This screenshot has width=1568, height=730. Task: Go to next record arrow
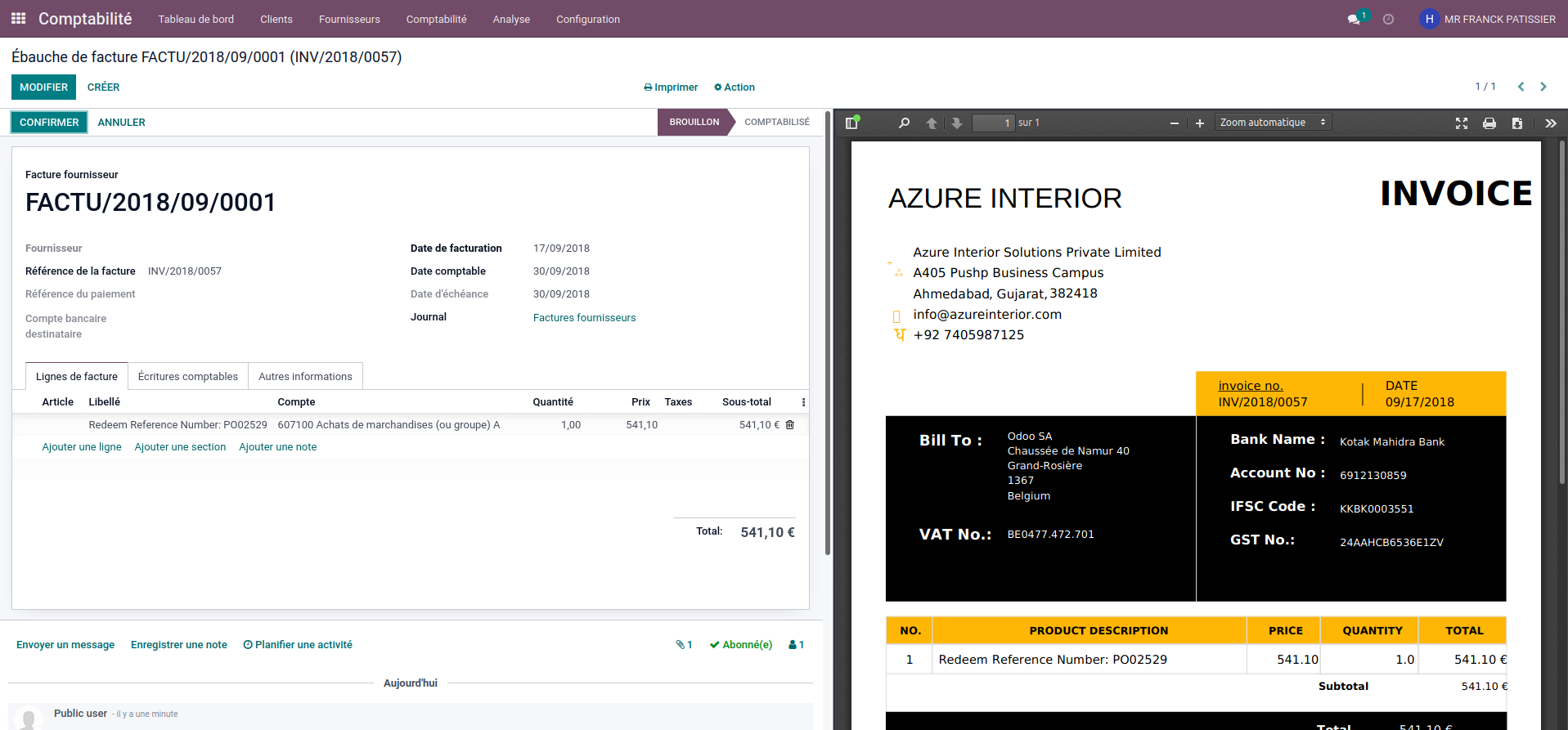point(1543,87)
